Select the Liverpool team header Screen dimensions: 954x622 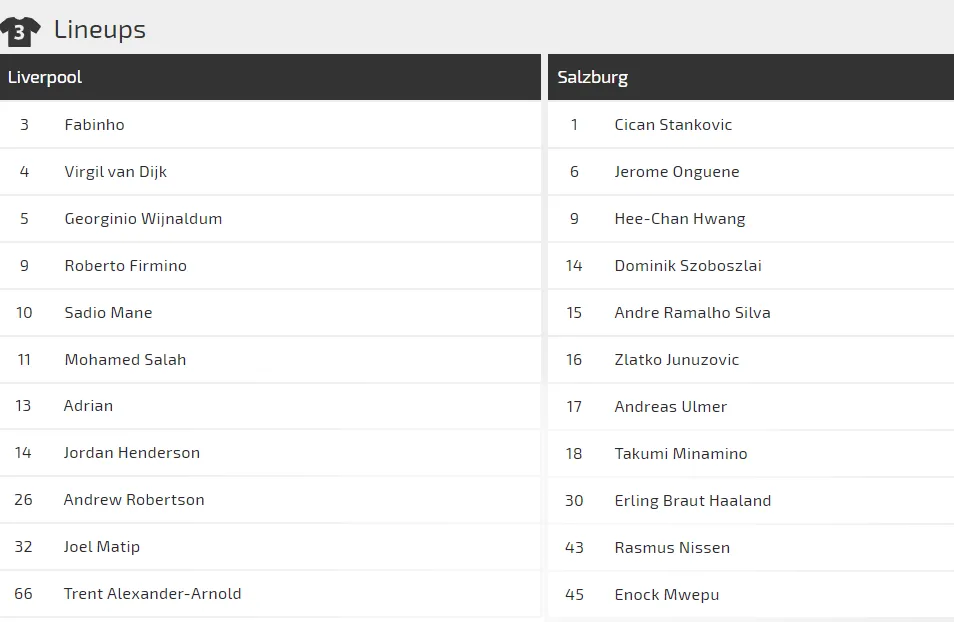(45, 77)
